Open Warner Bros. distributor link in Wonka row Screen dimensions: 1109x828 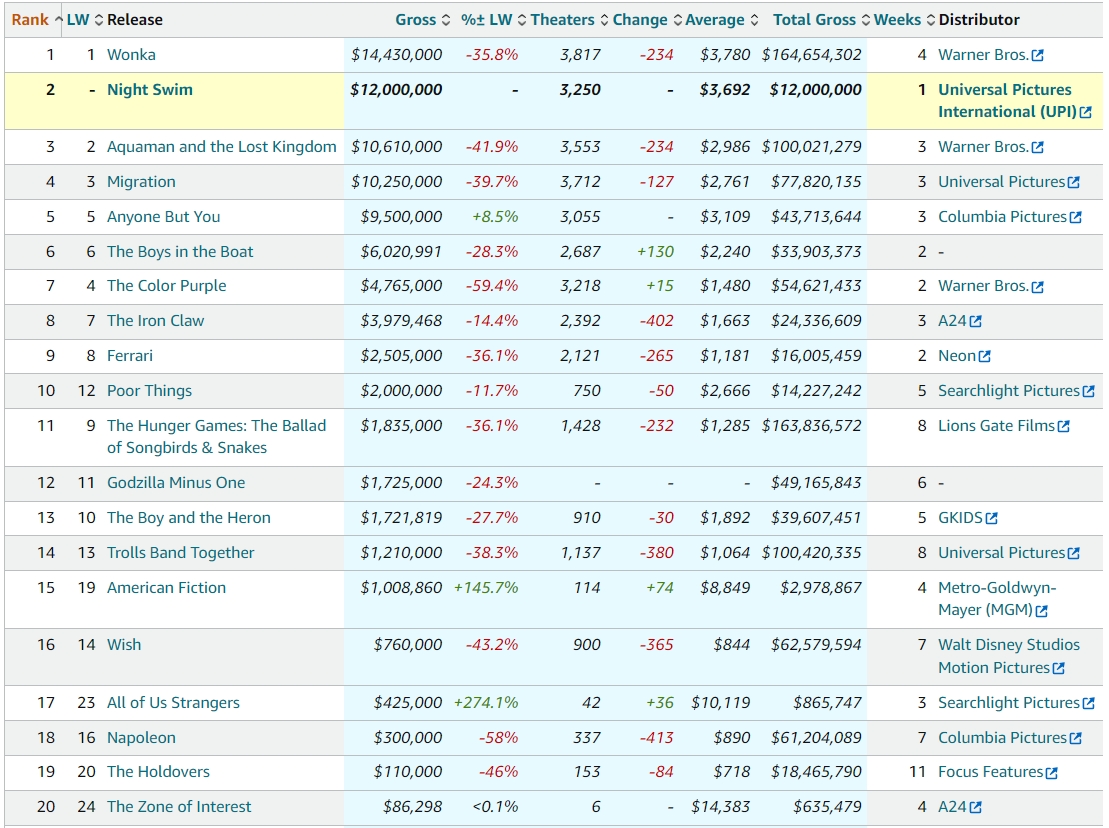click(983, 54)
